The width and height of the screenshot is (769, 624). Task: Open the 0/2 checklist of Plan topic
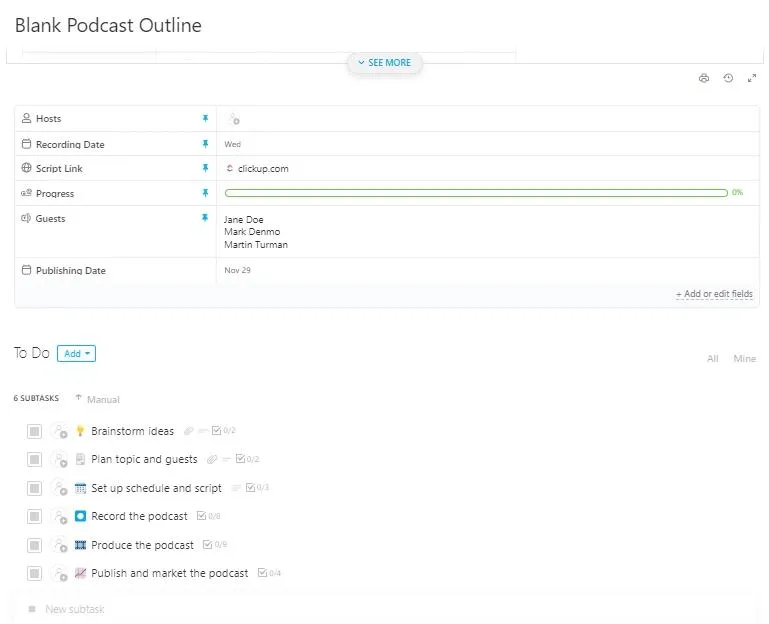(x=247, y=459)
